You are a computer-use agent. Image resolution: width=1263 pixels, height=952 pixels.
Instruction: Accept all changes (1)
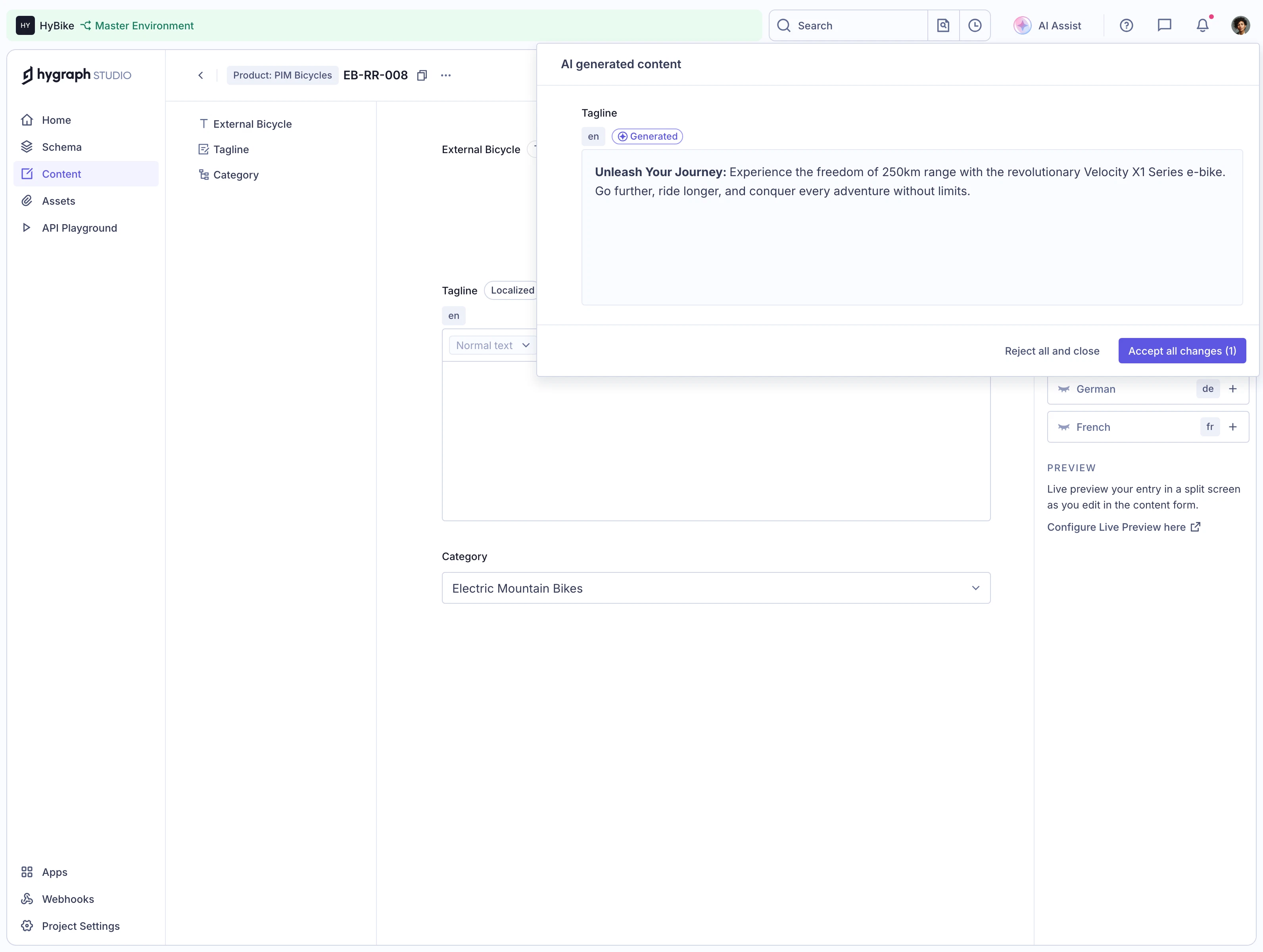pyautogui.click(x=1181, y=351)
